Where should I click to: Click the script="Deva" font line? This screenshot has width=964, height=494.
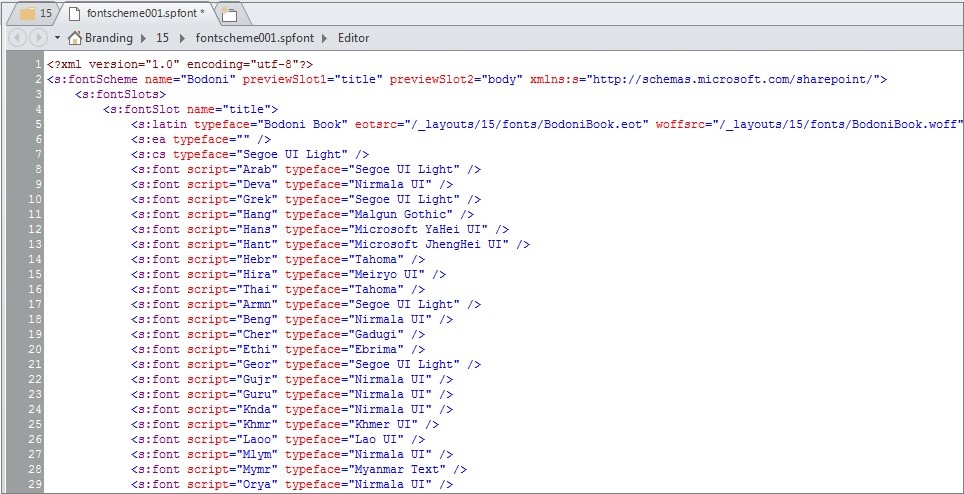click(292, 184)
